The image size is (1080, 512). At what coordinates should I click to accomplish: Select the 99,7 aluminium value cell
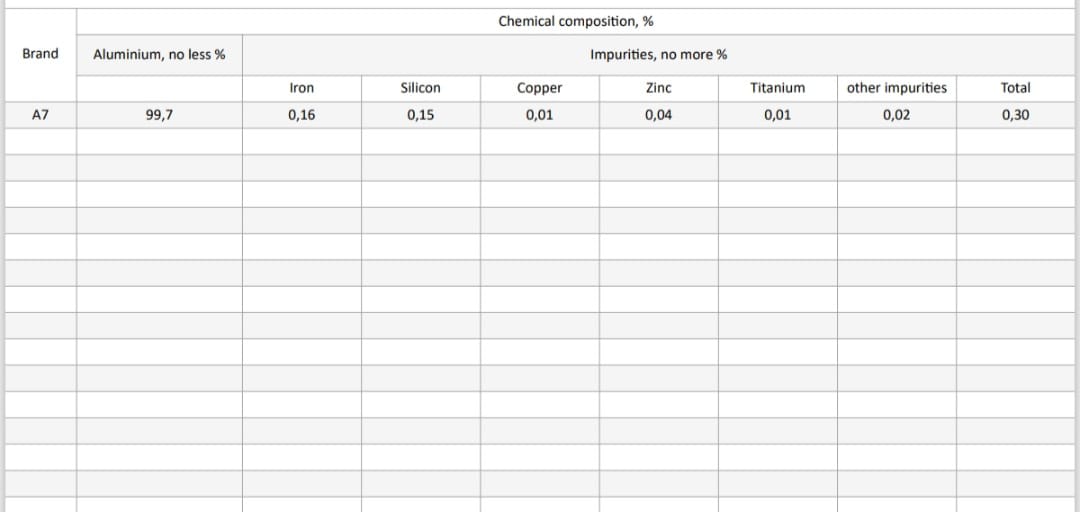(x=159, y=115)
